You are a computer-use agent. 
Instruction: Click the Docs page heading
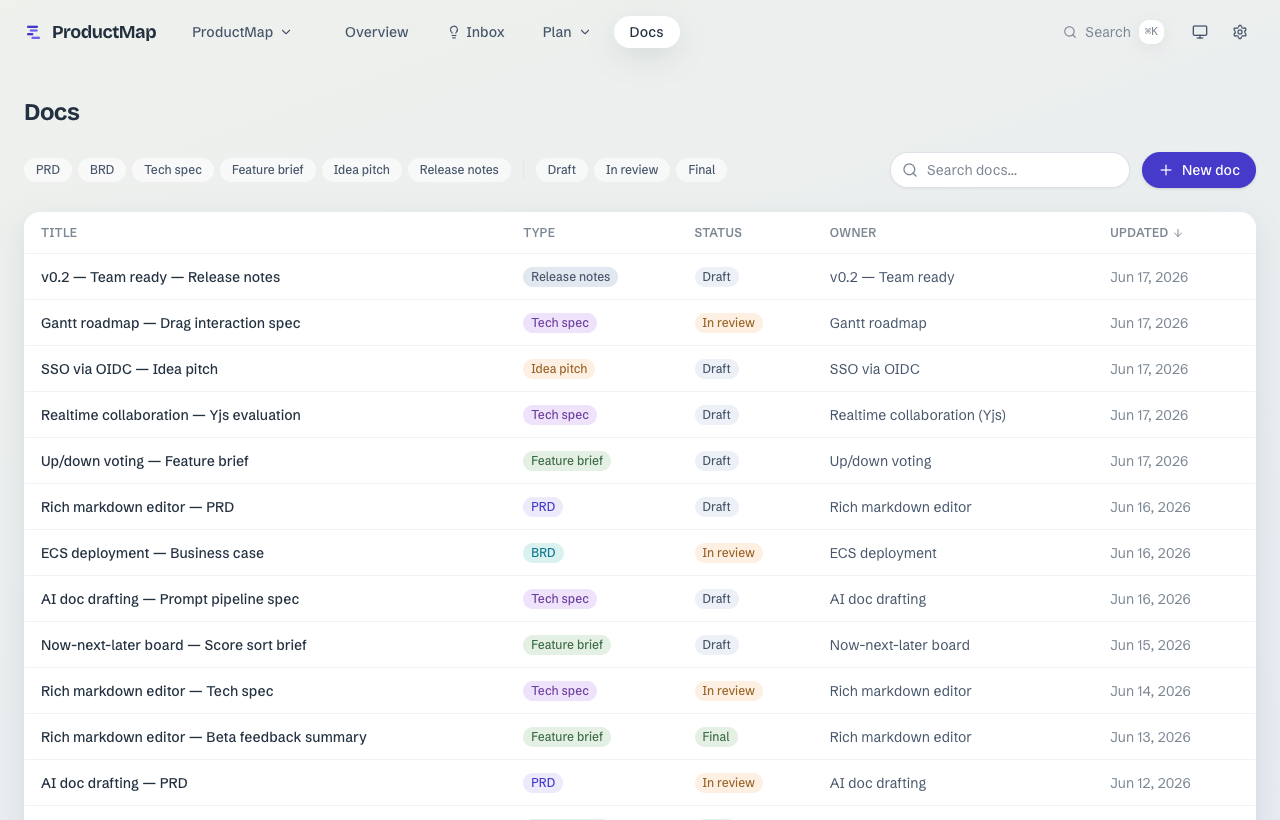[52, 112]
